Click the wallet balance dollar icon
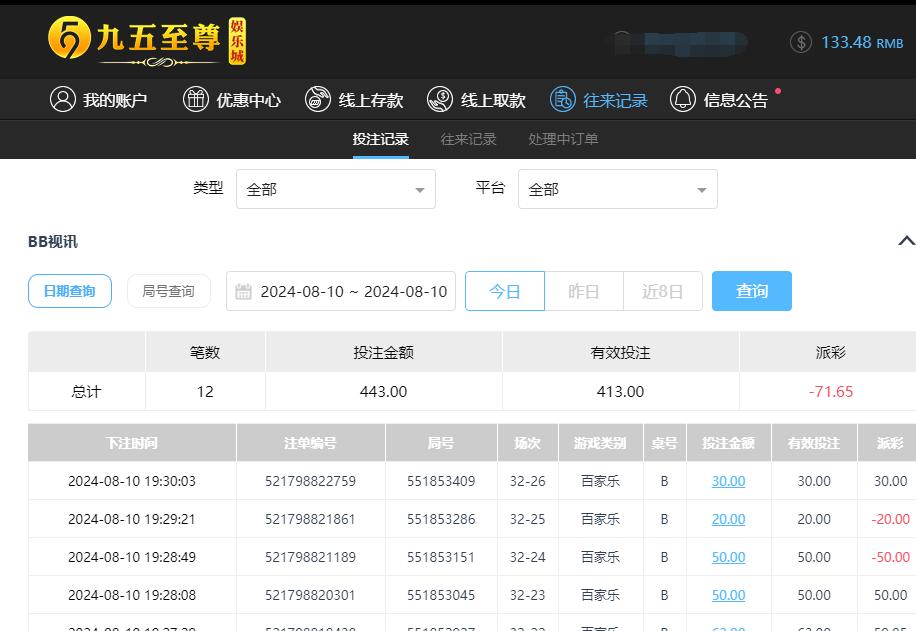Screen dimensions: 916x631 (799, 42)
